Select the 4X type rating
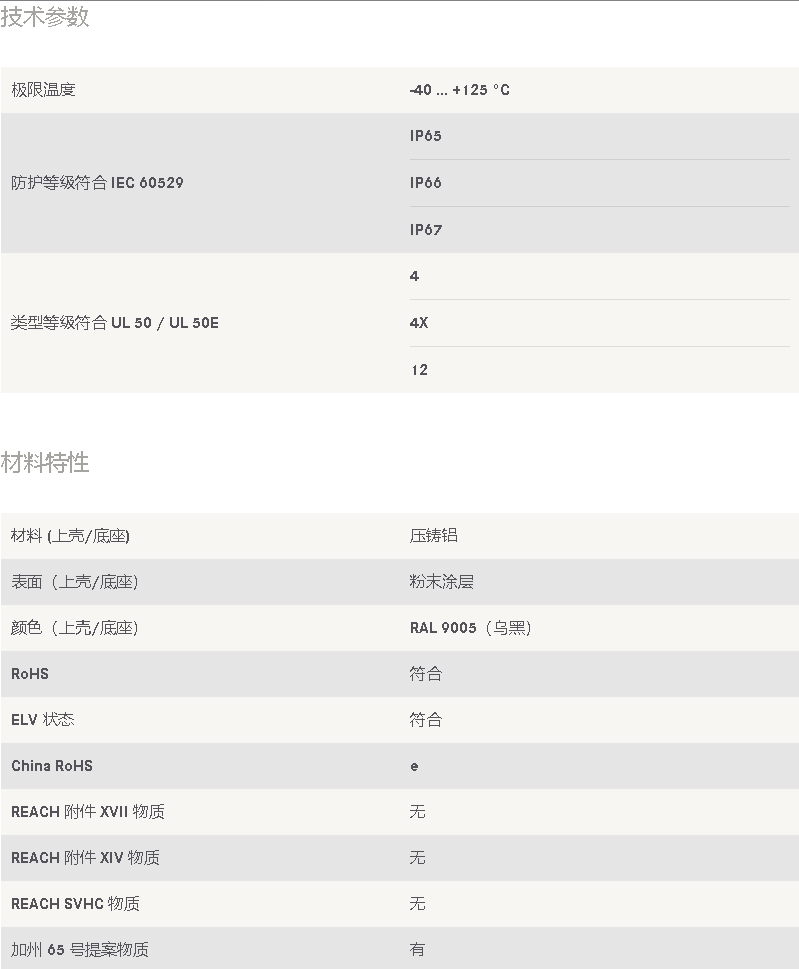This screenshot has width=799, height=969. click(418, 323)
